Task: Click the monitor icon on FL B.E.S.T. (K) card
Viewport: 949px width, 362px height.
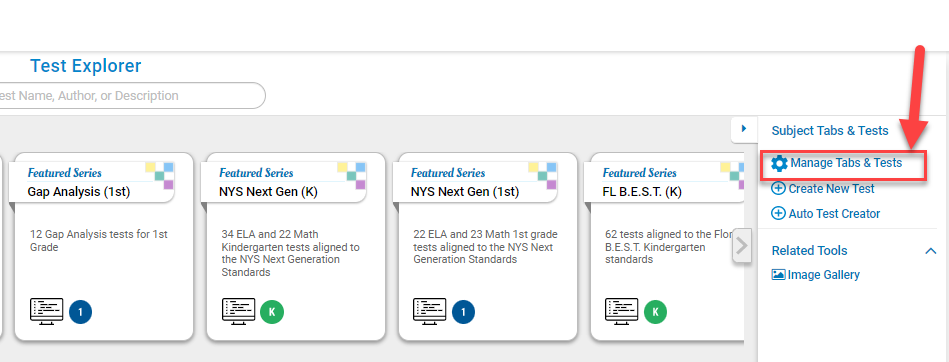Action: pyautogui.click(x=622, y=312)
